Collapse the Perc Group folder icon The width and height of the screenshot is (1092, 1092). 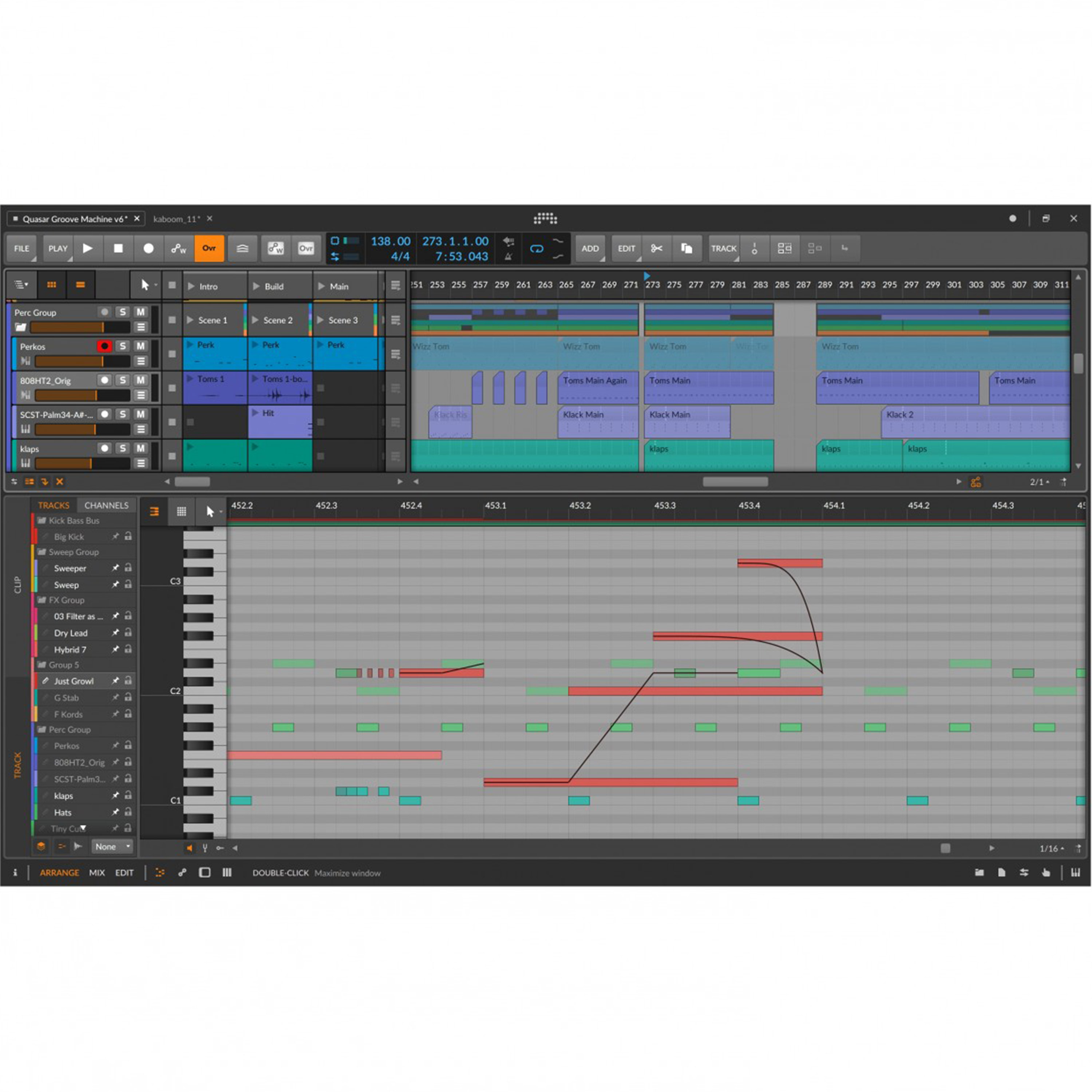[x=21, y=327]
